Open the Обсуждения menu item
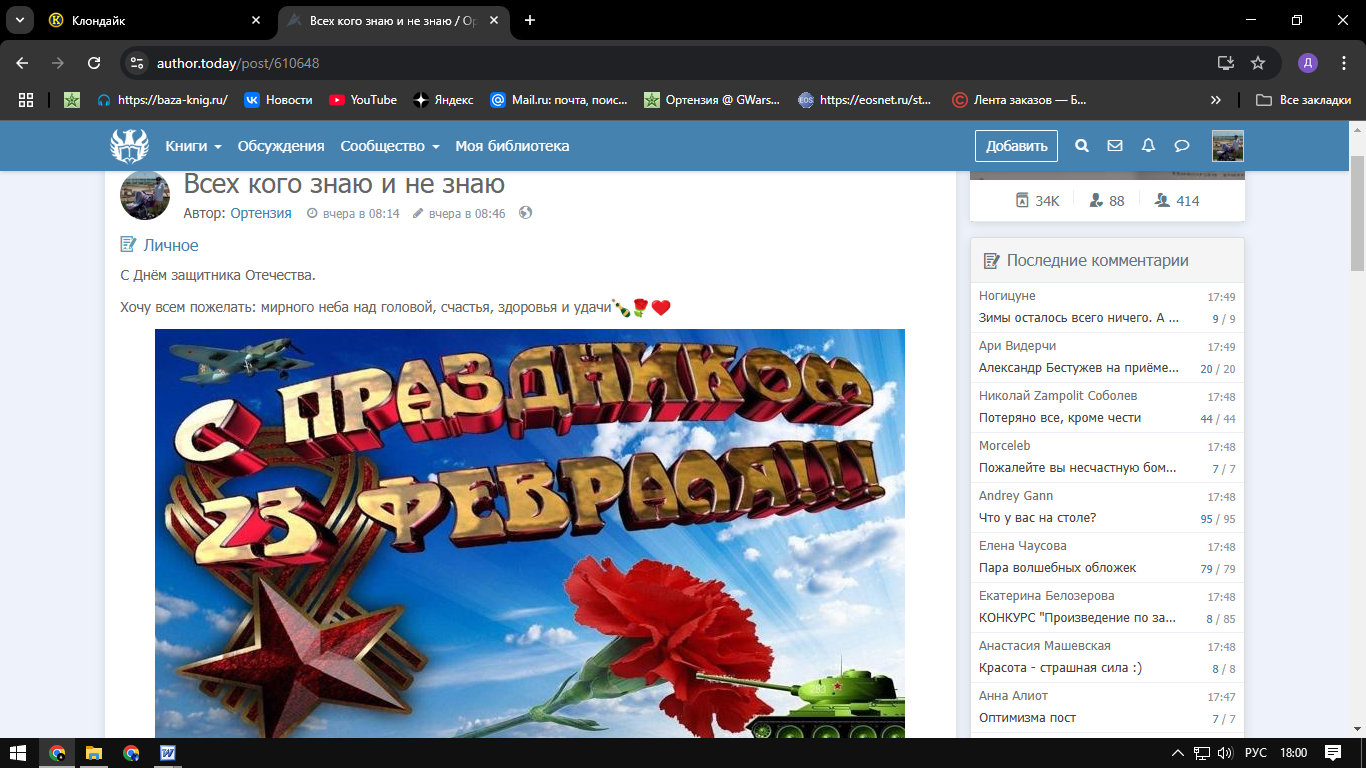This screenshot has height=768, width=1366. pyautogui.click(x=281, y=146)
